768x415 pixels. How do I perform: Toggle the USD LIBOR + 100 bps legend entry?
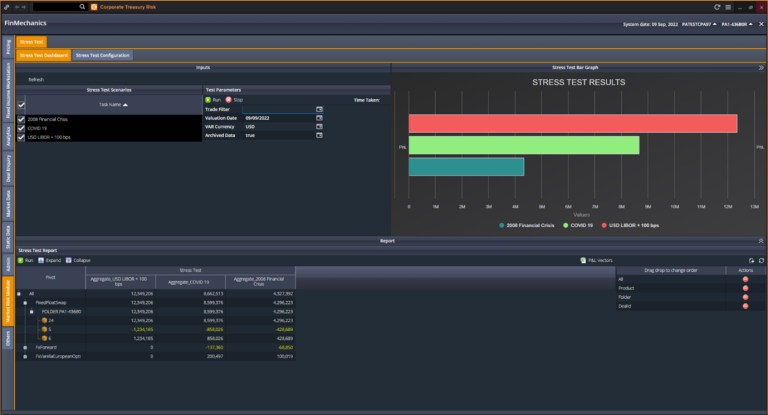[x=630, y=225]
